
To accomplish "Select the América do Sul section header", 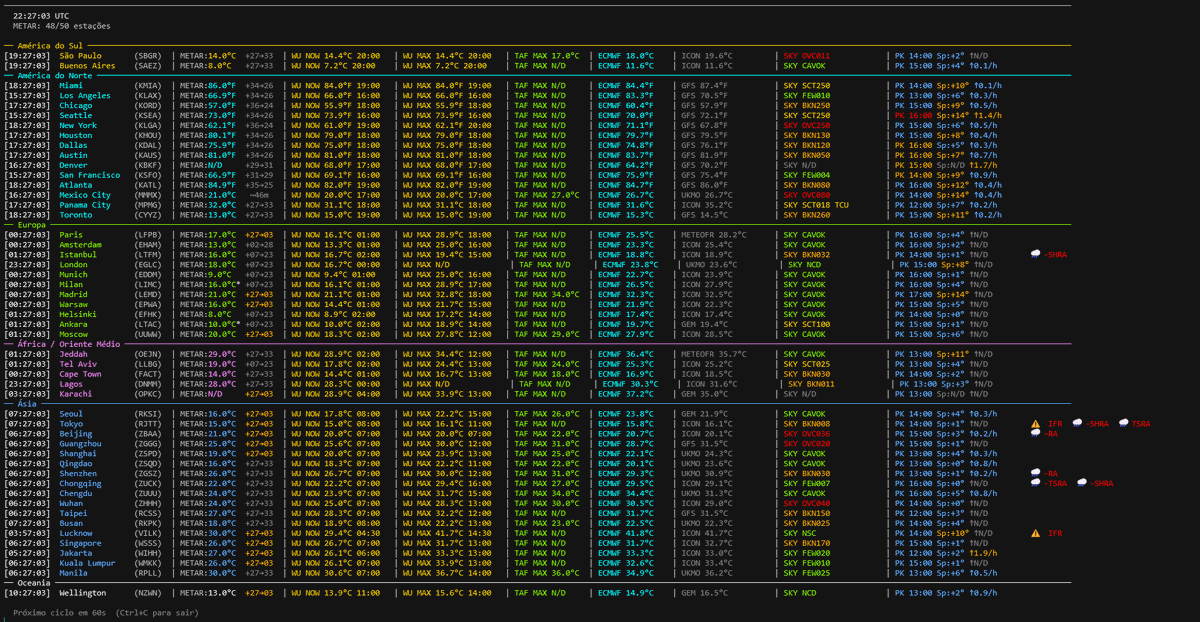I will click(x=49, y=45).
